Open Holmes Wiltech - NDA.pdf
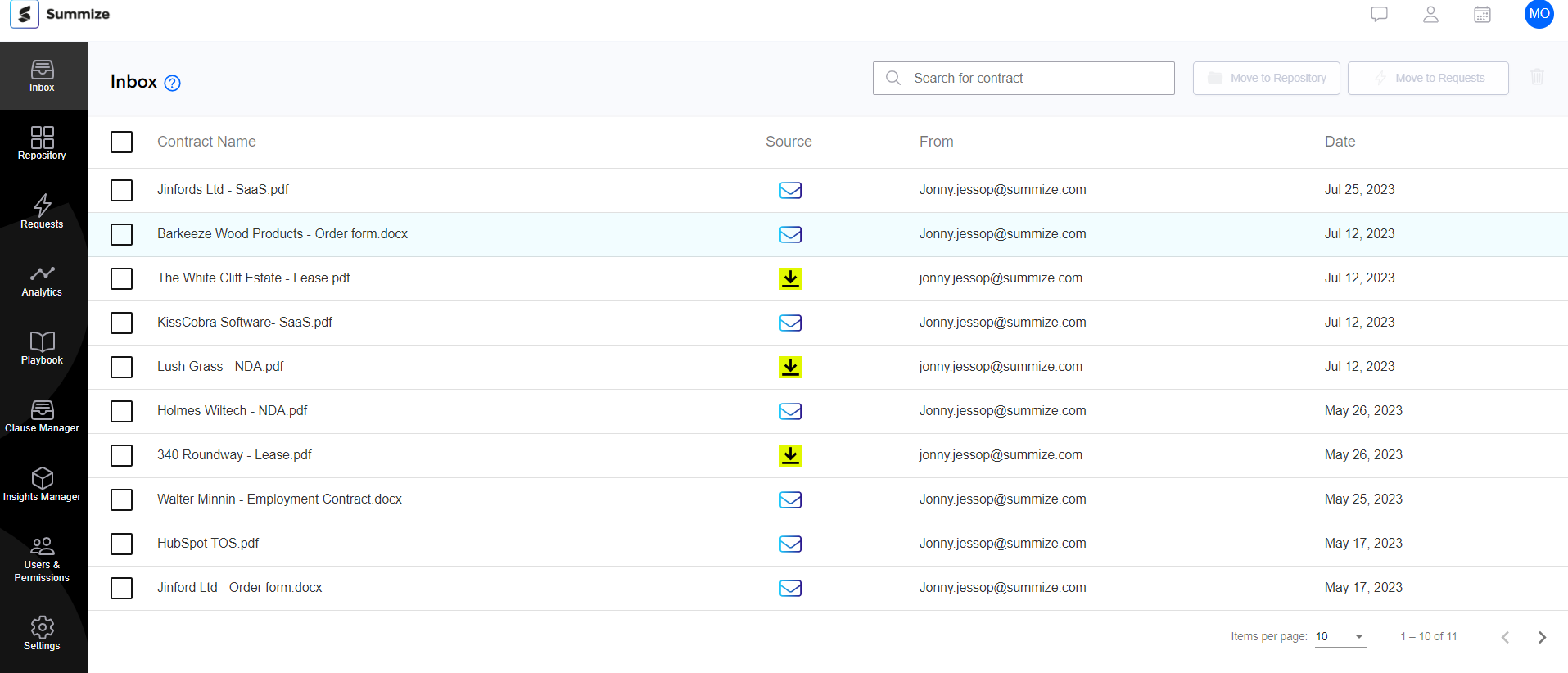Image resolution: width=1568 pixels, height=673 pixels. [x=233, y=410]
